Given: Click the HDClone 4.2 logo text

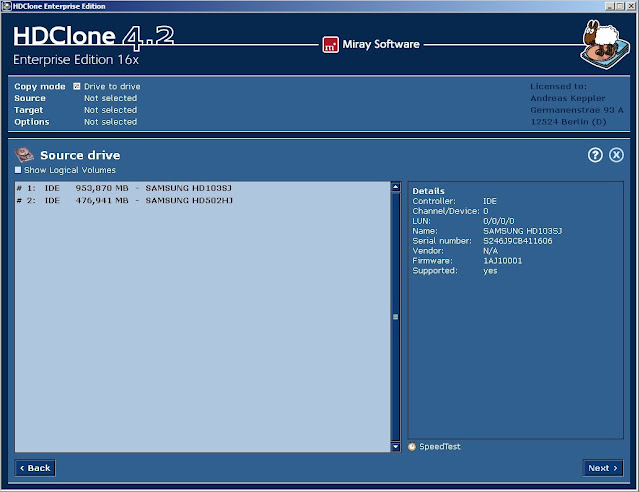Looking at the screenshot, I should [x=93, y=37].
